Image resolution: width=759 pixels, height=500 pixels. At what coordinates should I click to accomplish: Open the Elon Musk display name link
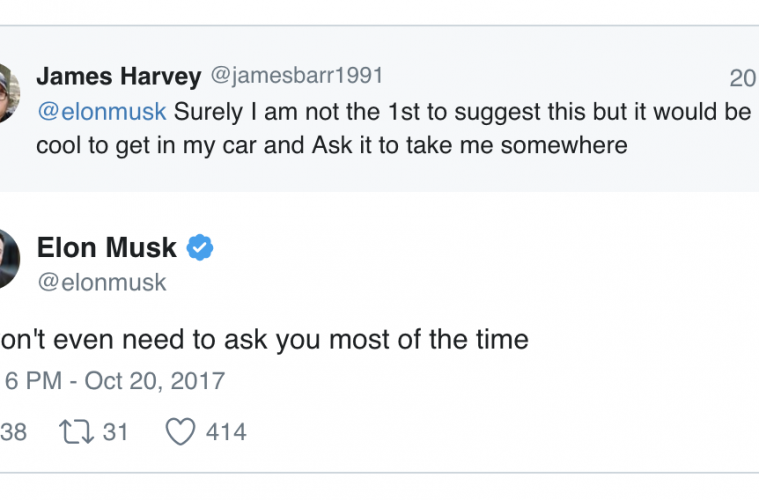pos(106,247)
